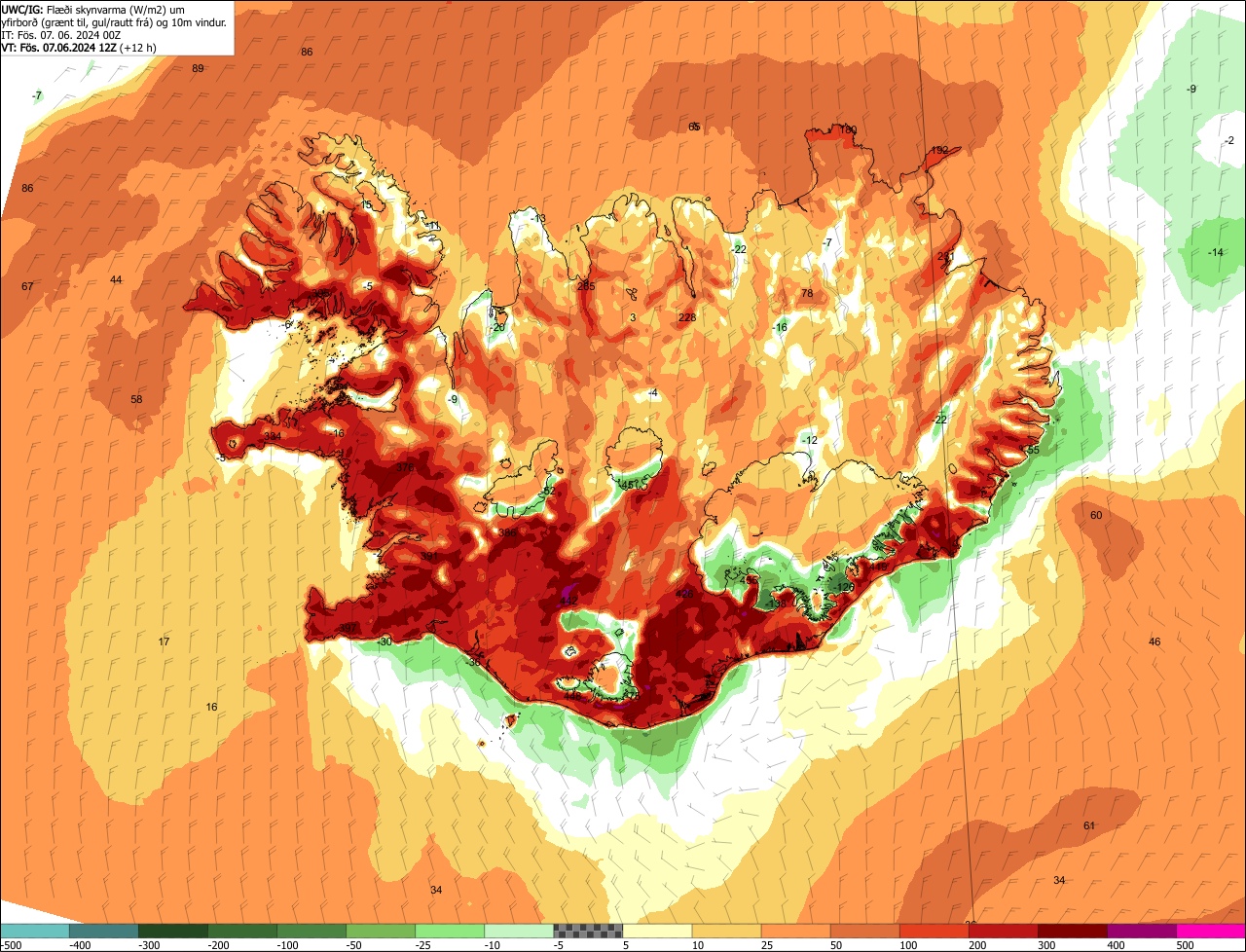
Task: Select the legend swatch between 10 and 25
Action: click(726, 931)
